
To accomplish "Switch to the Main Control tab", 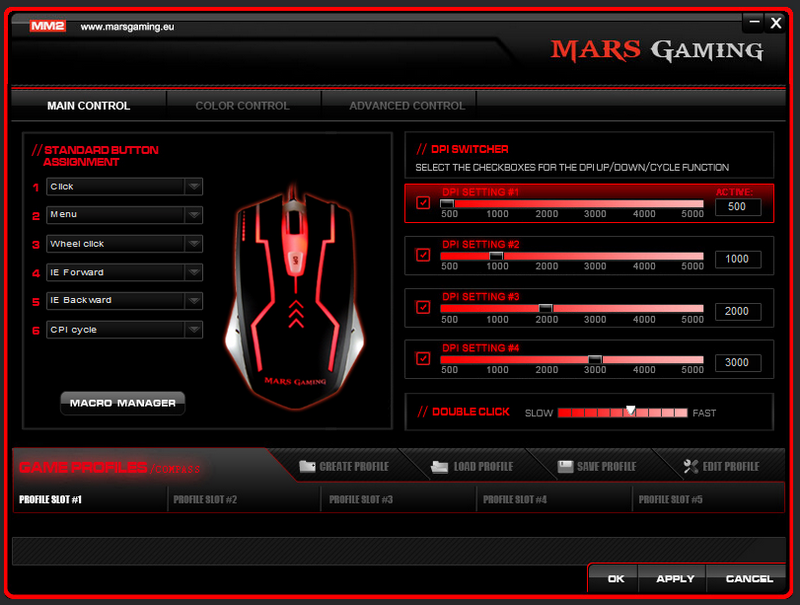I will [x=89, y=106].
